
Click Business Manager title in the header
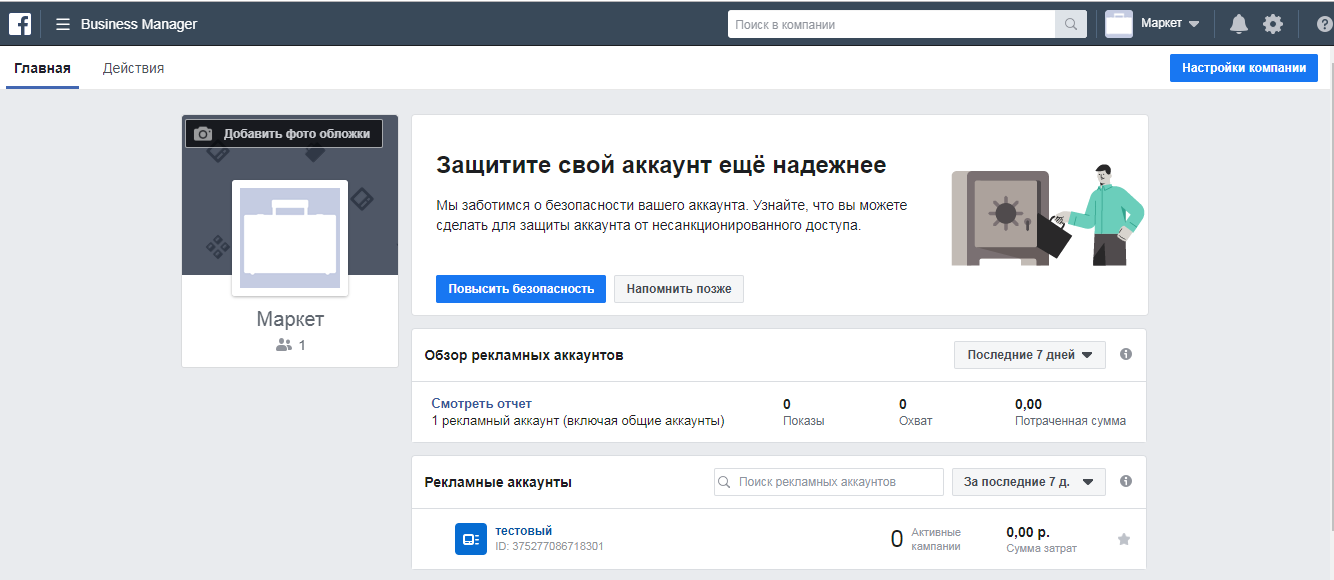[x=139, y=24]
